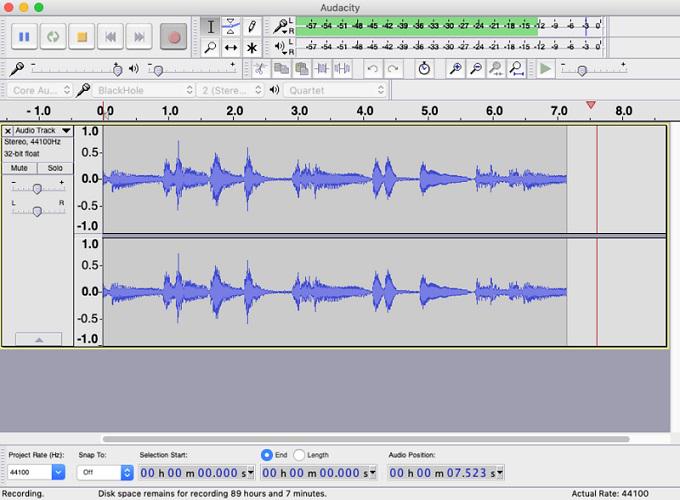The height and width of the screenshot is (500, 680).
Task: Click the Sync-Lock clock icon
Action: point(424,69)
